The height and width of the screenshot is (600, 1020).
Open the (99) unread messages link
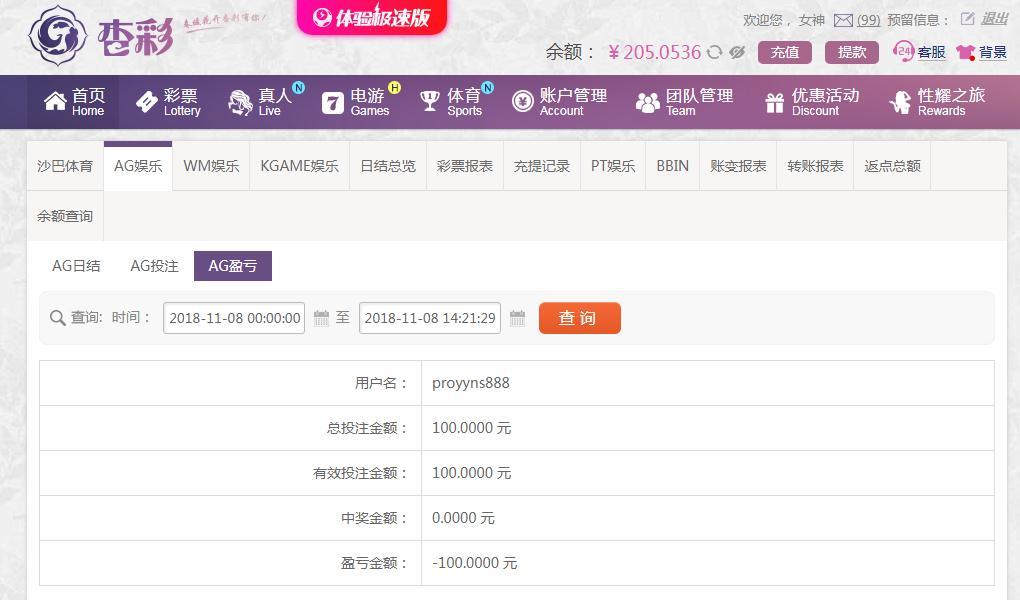868,20
